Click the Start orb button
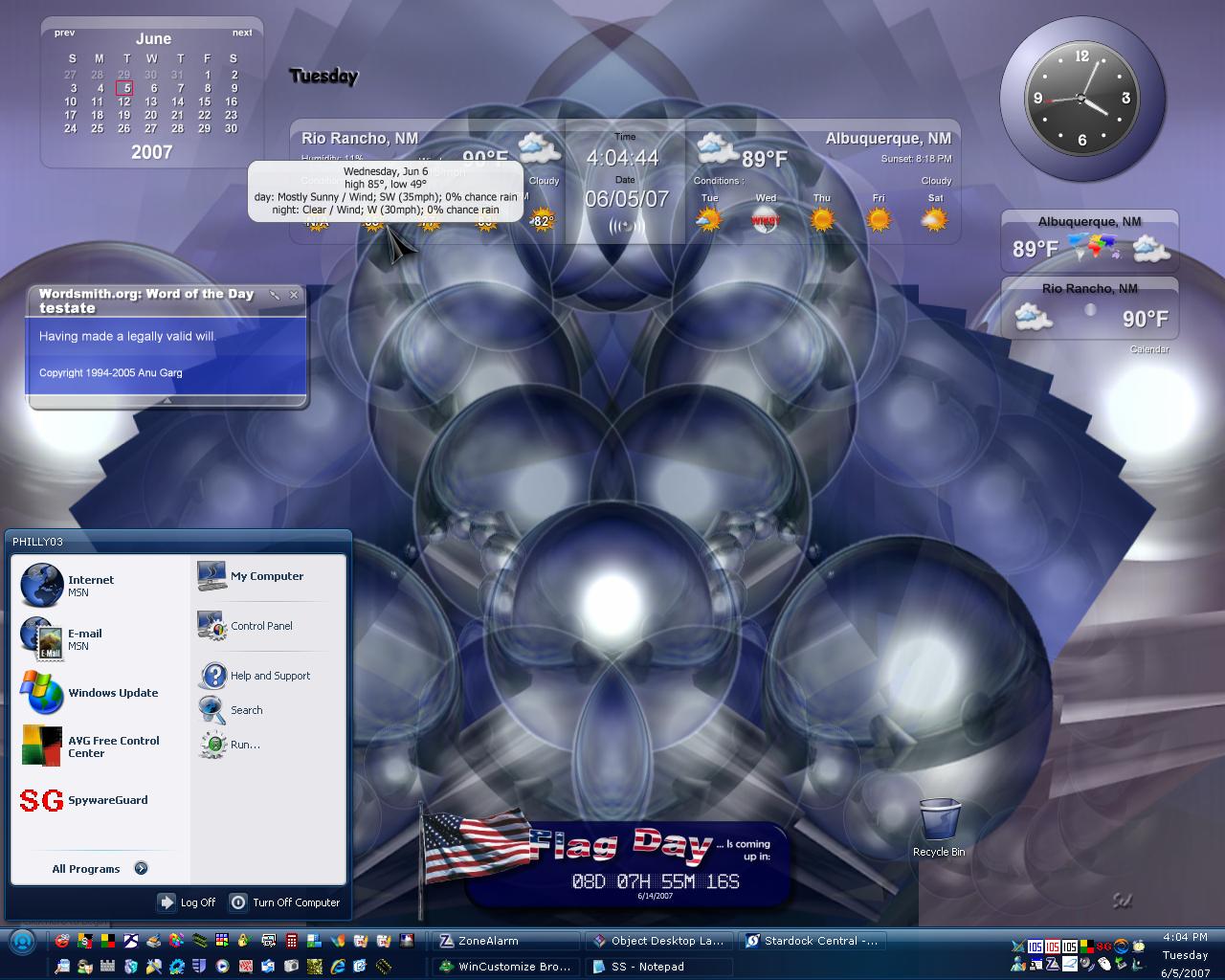This screenshot has width=1225, height=980. point(22,942)
